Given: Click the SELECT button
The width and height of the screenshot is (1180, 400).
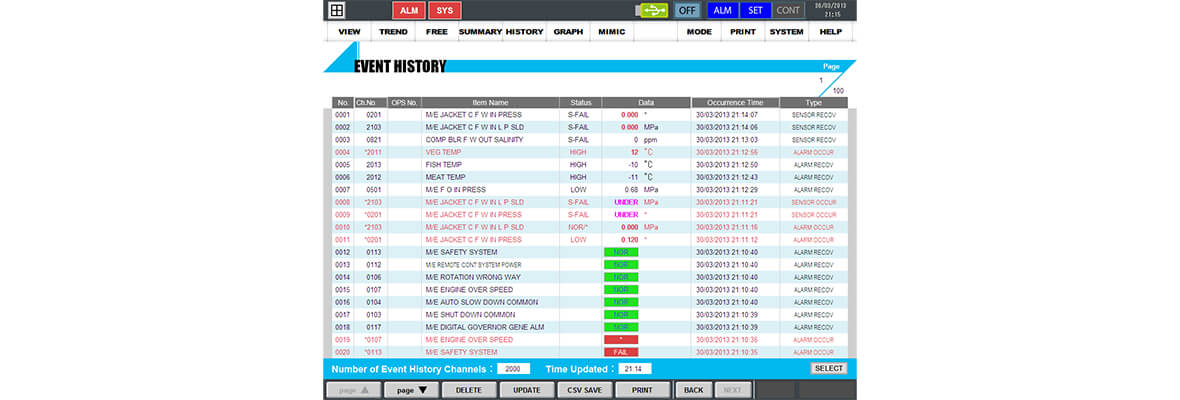Looking at the screenshot, I should pyautogui.click(x=828, y=368).
